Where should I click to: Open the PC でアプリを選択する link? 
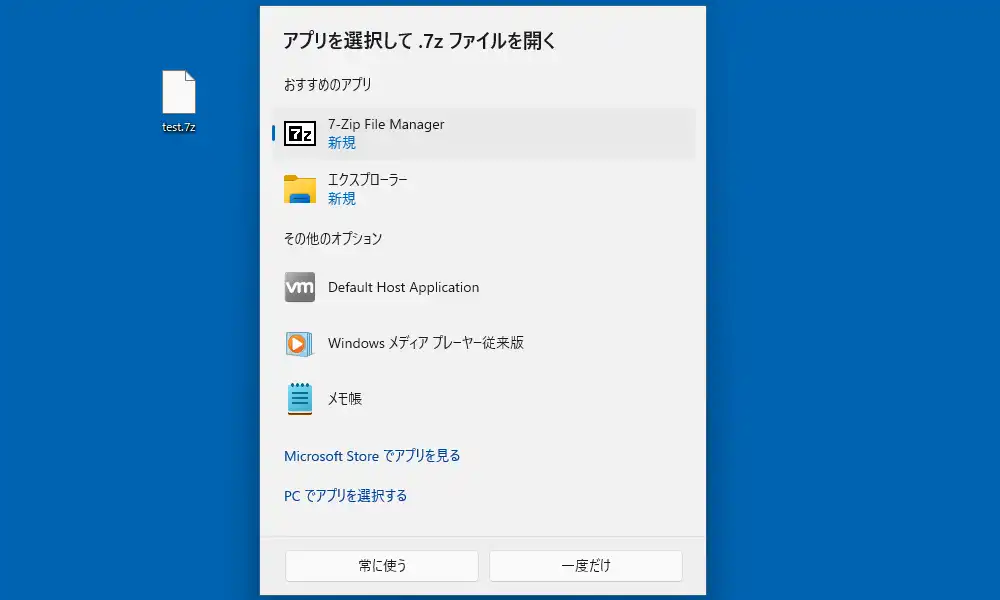(x=345, y=495)
